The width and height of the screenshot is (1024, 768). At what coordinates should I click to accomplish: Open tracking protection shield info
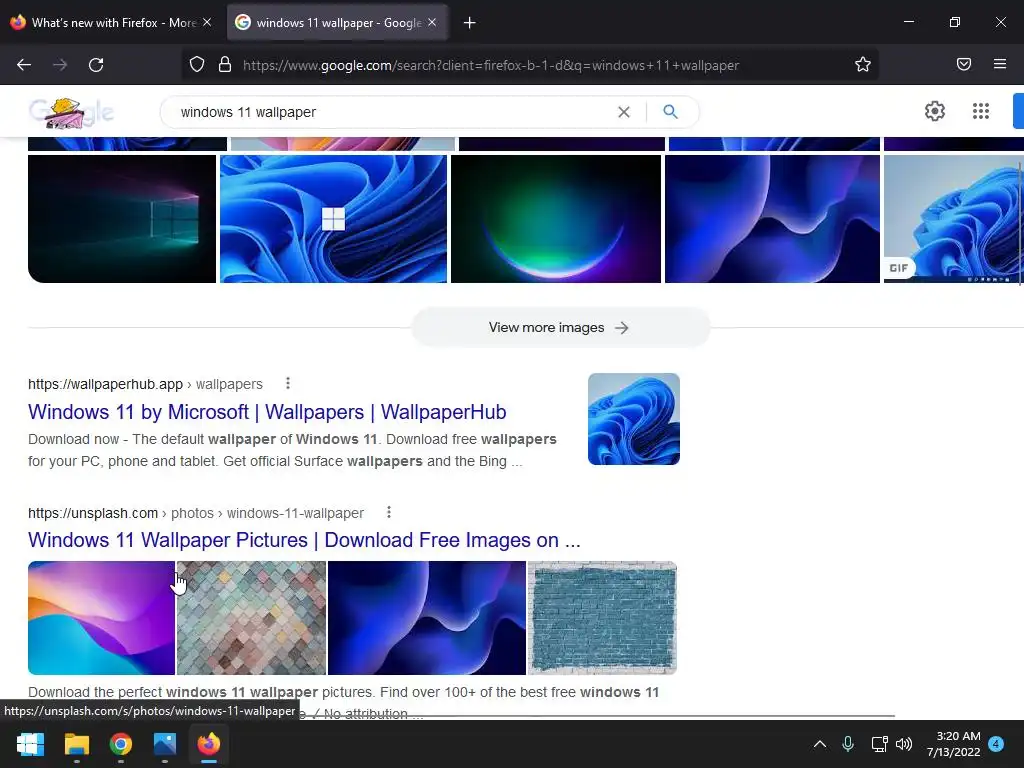(x=197, y=65)
